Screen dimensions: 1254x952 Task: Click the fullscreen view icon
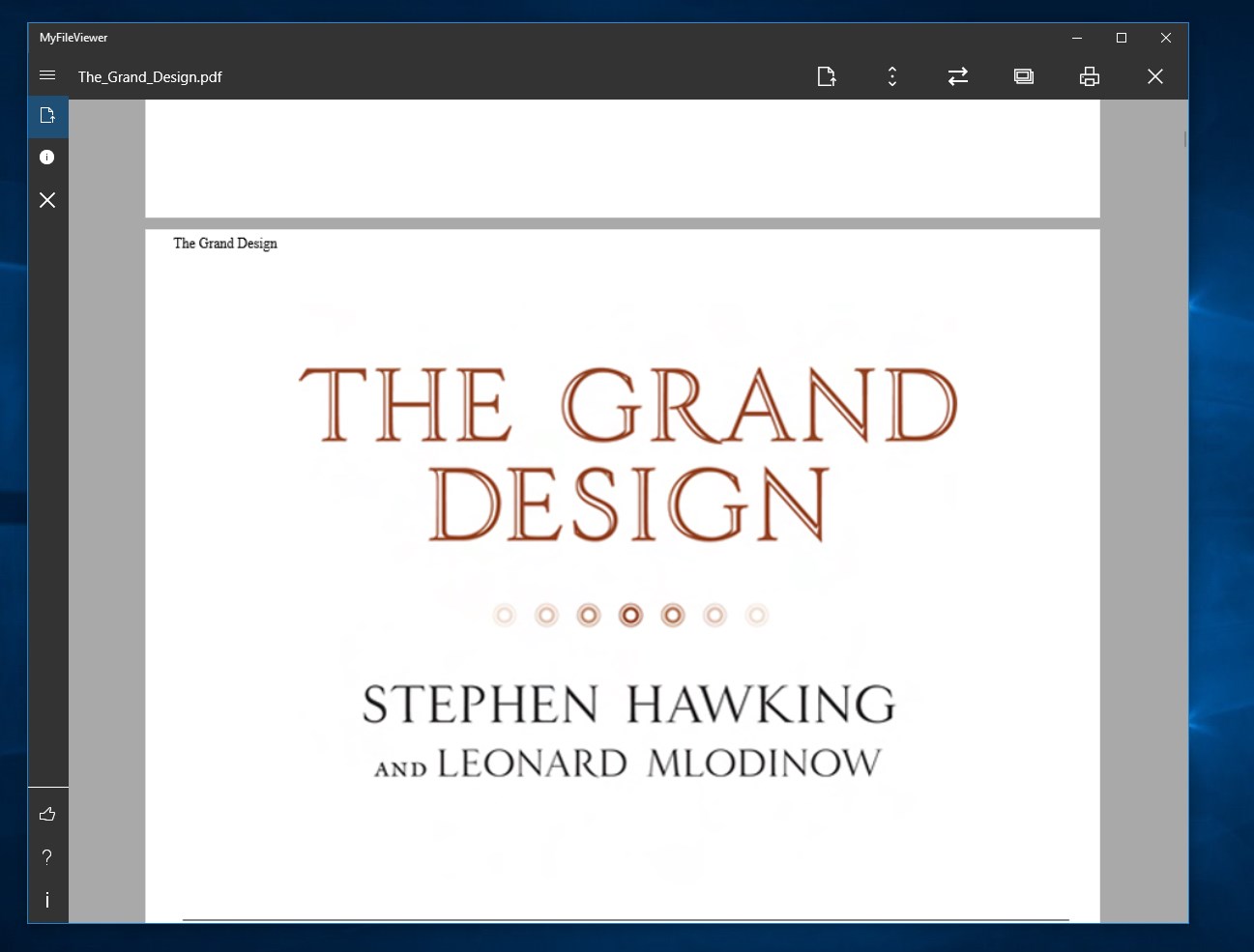click(1024, 76)
